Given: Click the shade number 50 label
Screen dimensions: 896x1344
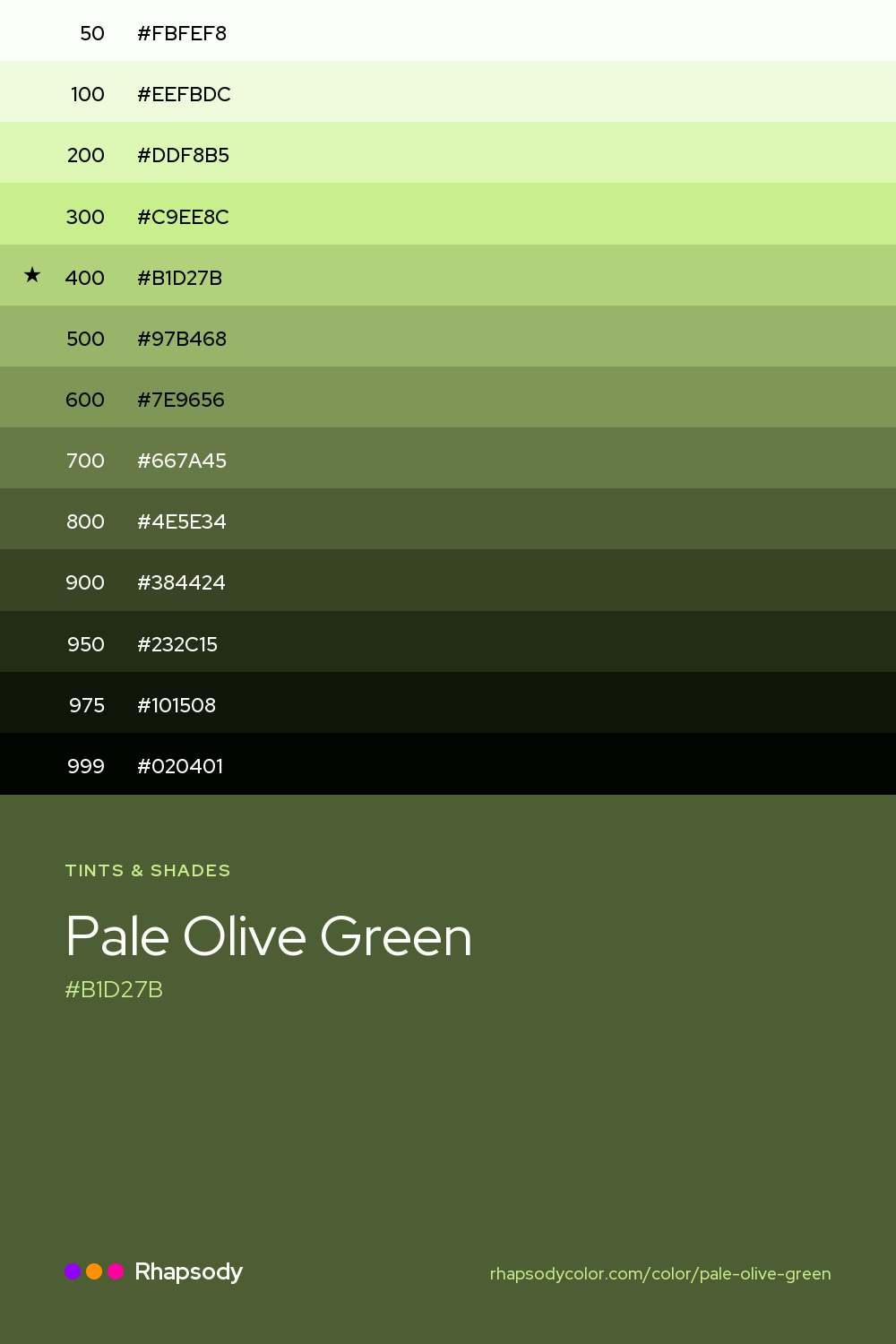Looking at the screenshot, I should (92, 33).
